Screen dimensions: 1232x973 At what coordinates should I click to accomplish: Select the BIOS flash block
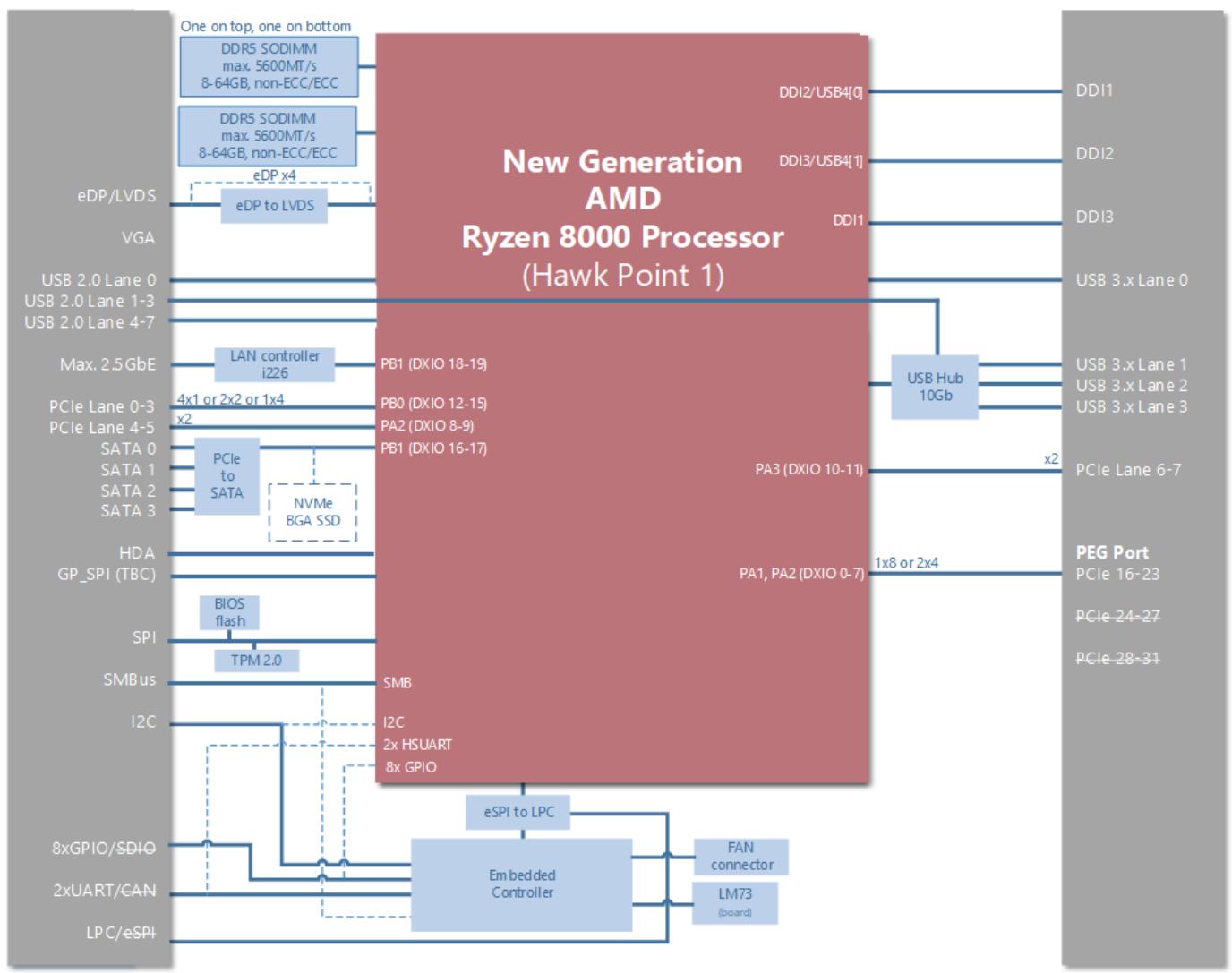coord(229,612)
